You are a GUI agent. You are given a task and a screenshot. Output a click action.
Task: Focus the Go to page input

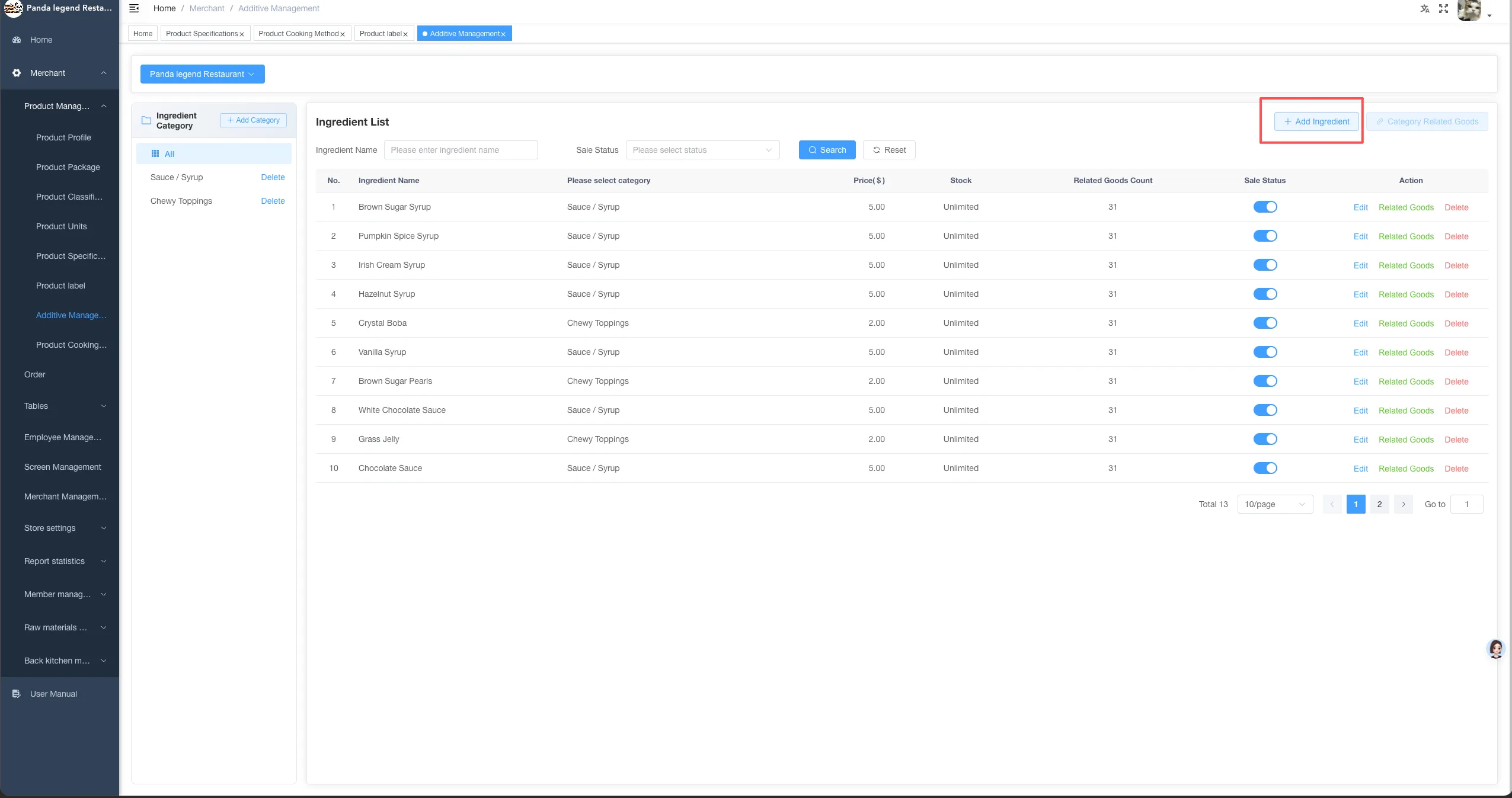(1467, 504)
